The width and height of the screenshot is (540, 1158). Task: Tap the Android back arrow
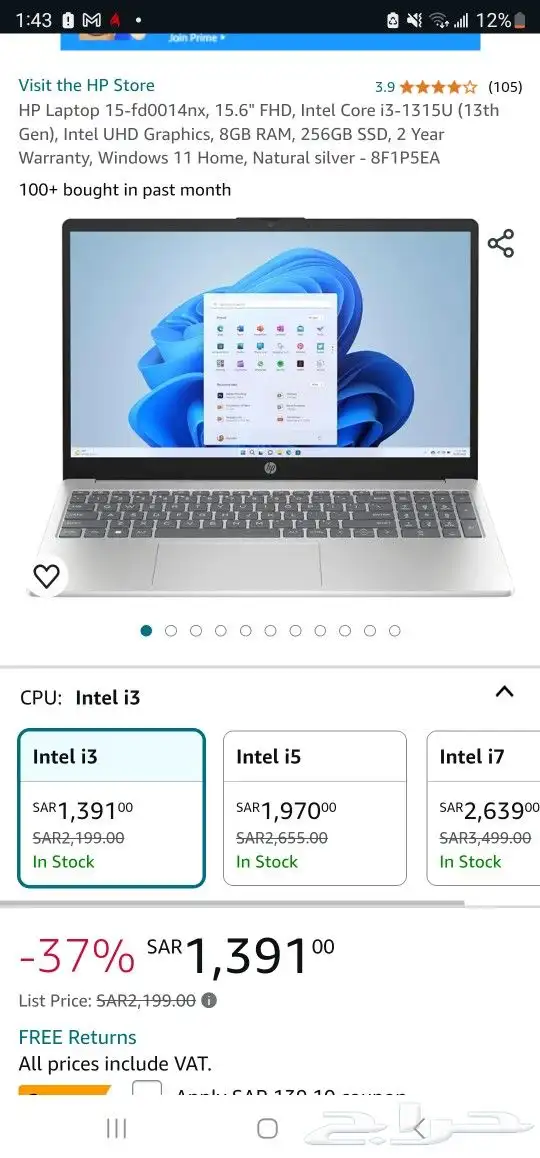[x=419, y=1128]
